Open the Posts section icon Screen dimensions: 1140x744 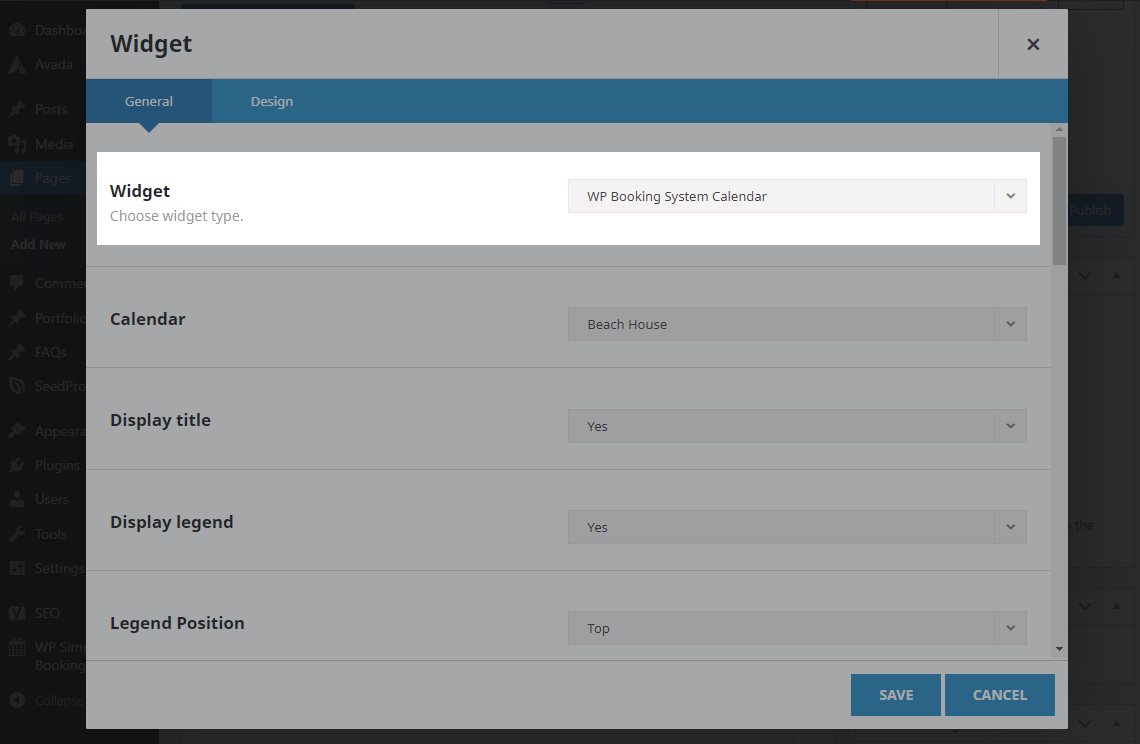point(17,108)
